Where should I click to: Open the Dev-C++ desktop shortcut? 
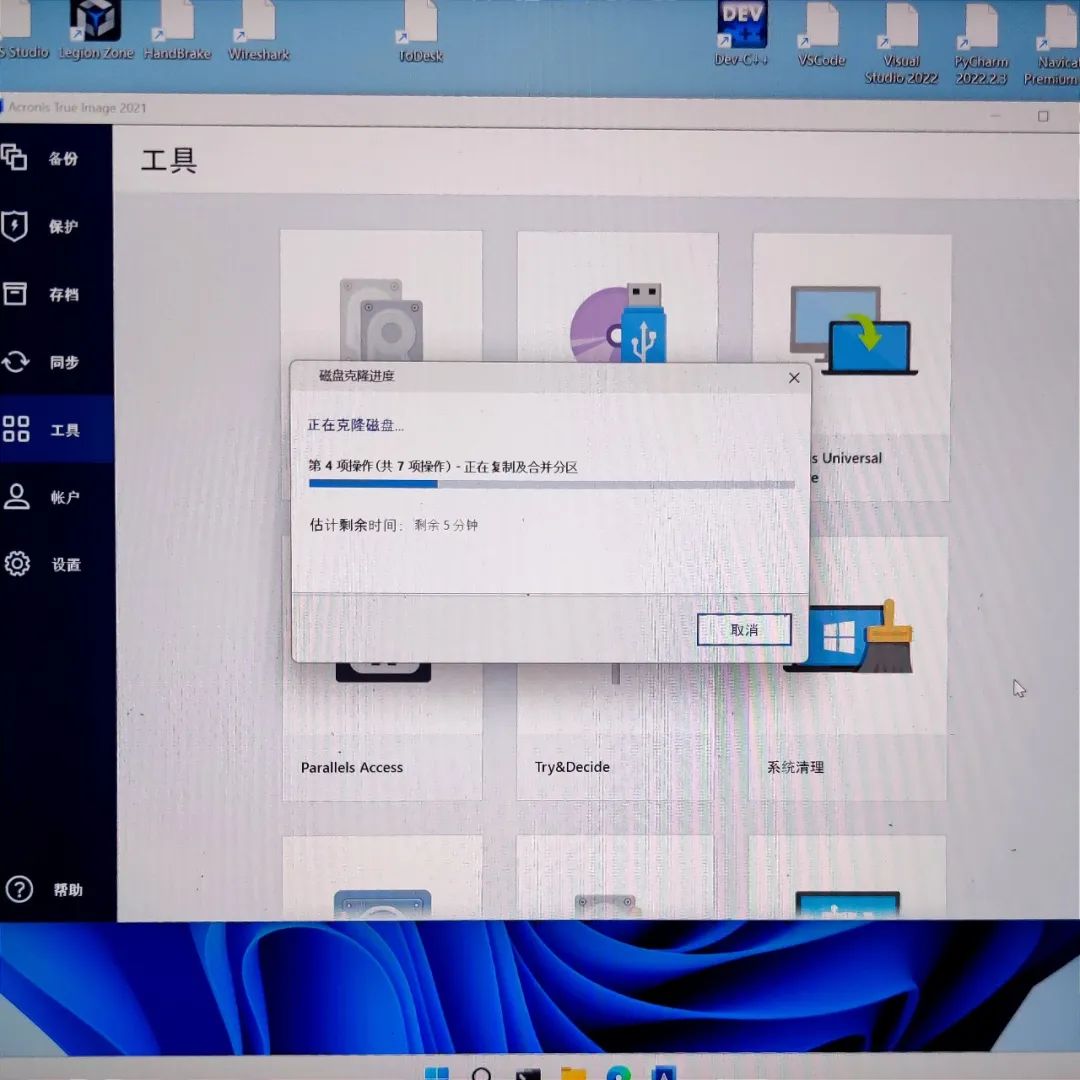click(741, 34)
